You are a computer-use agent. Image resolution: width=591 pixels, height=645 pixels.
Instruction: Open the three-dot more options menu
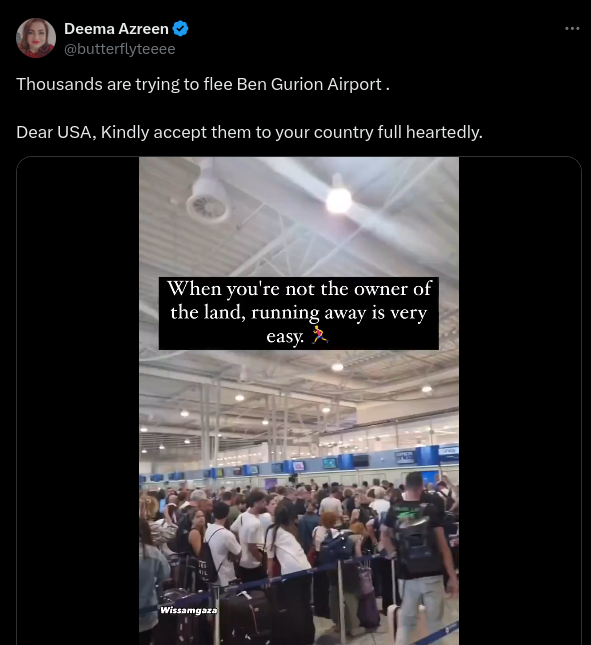(x=572, y=28)
